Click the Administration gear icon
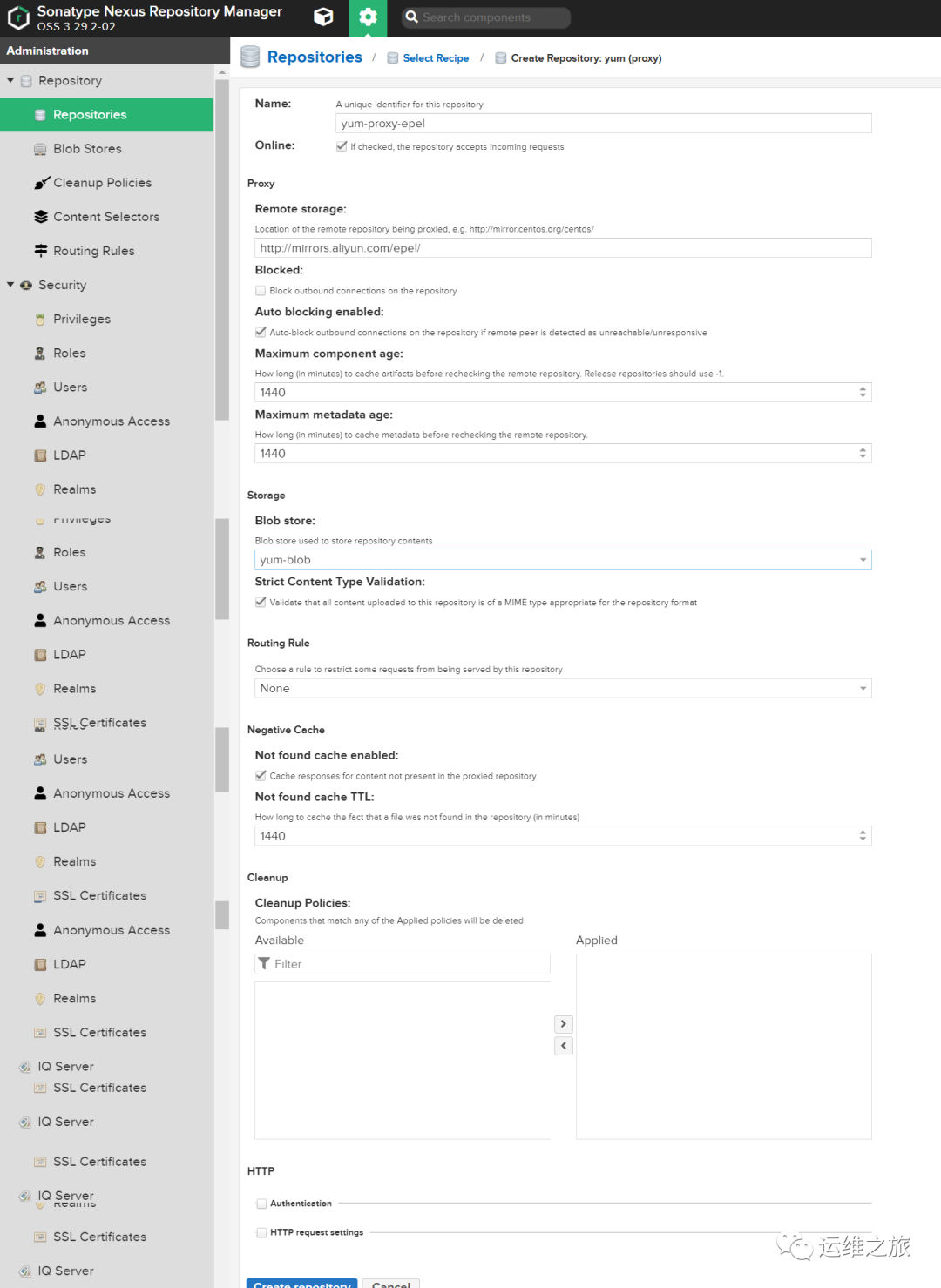 click(x=368, y=17)
